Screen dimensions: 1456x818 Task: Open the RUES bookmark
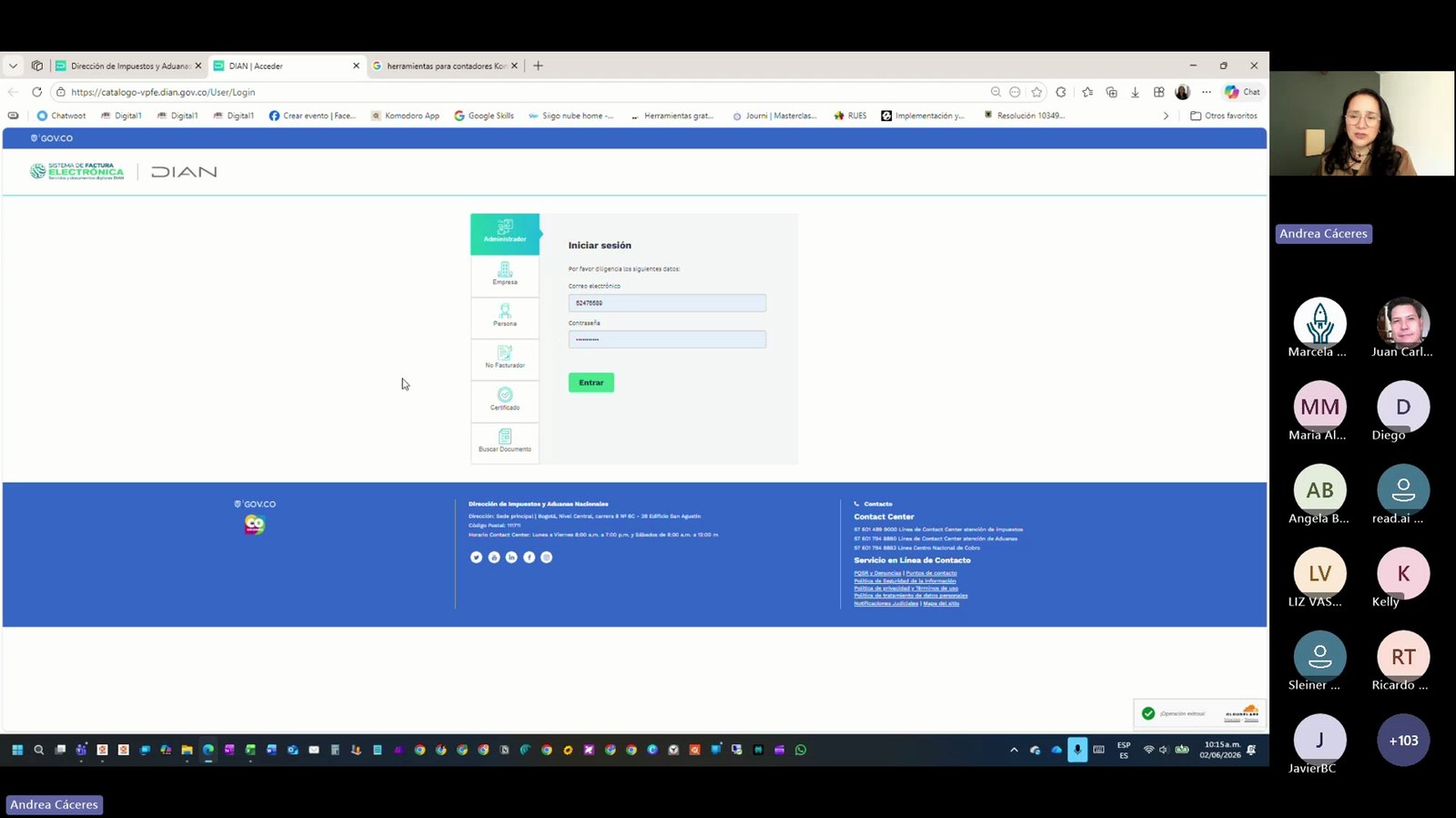coord(850,116)
